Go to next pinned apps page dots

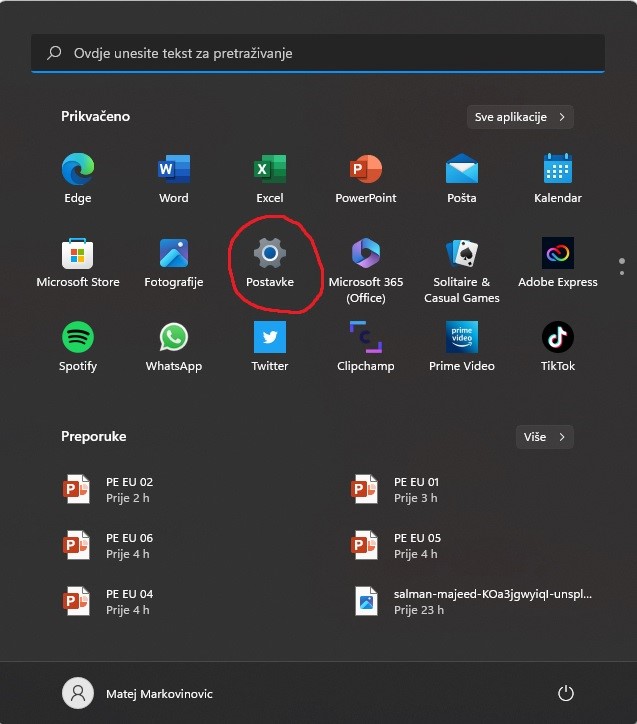622,267
